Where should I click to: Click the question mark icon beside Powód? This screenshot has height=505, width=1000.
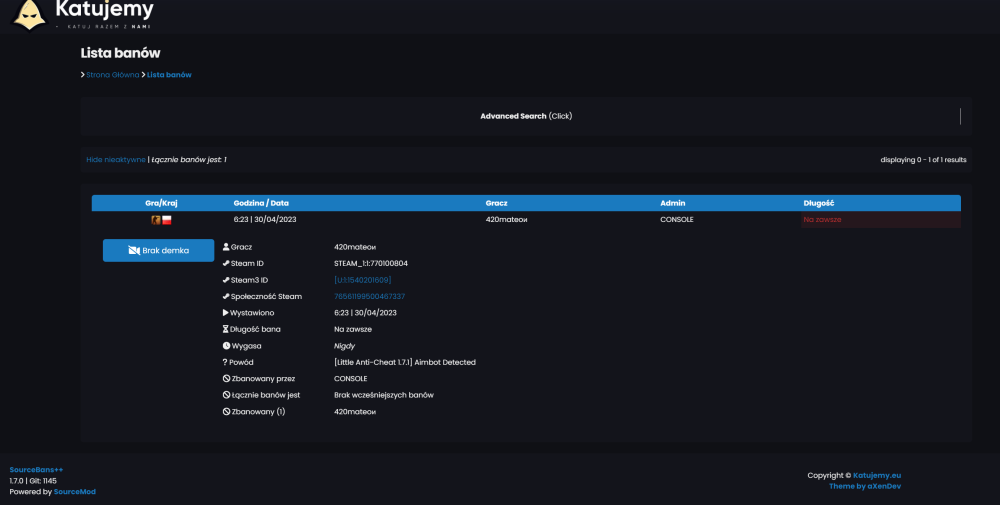(x=225, y=362)
